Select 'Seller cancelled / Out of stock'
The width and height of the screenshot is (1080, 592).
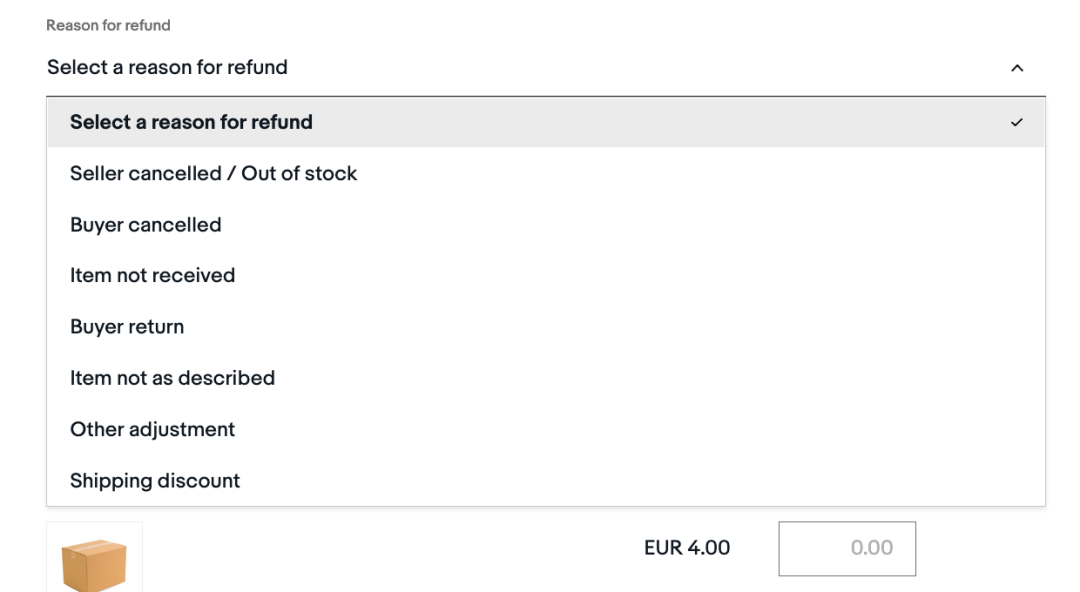point(213,173)
